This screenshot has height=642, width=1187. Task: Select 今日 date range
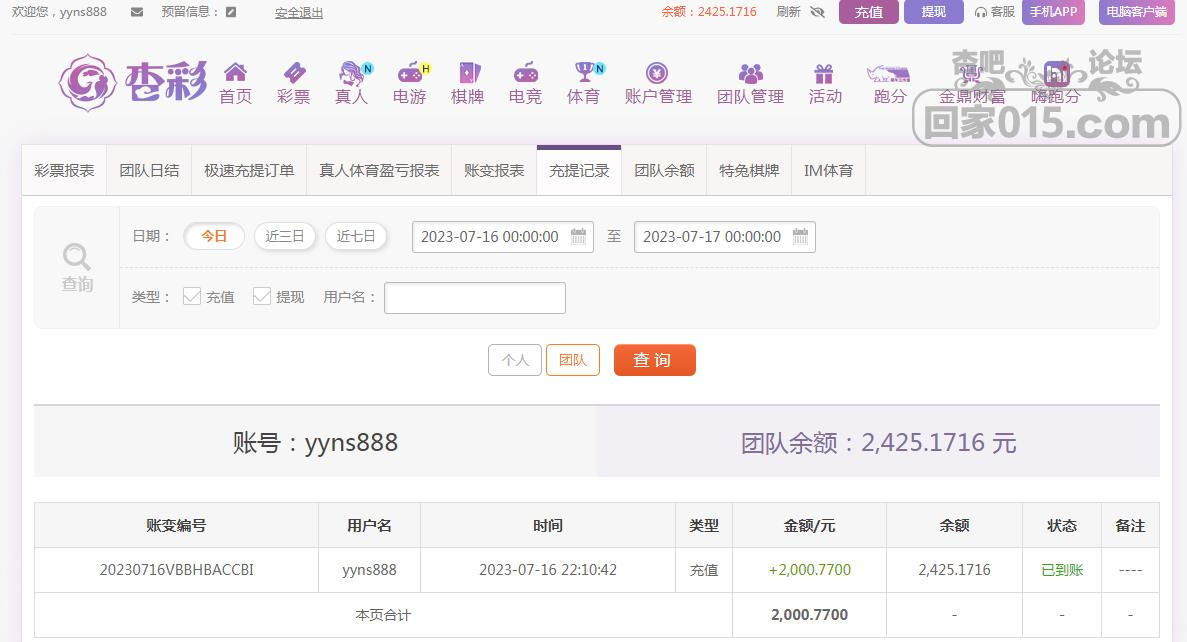pyautogui.click(x=213, y=236)
